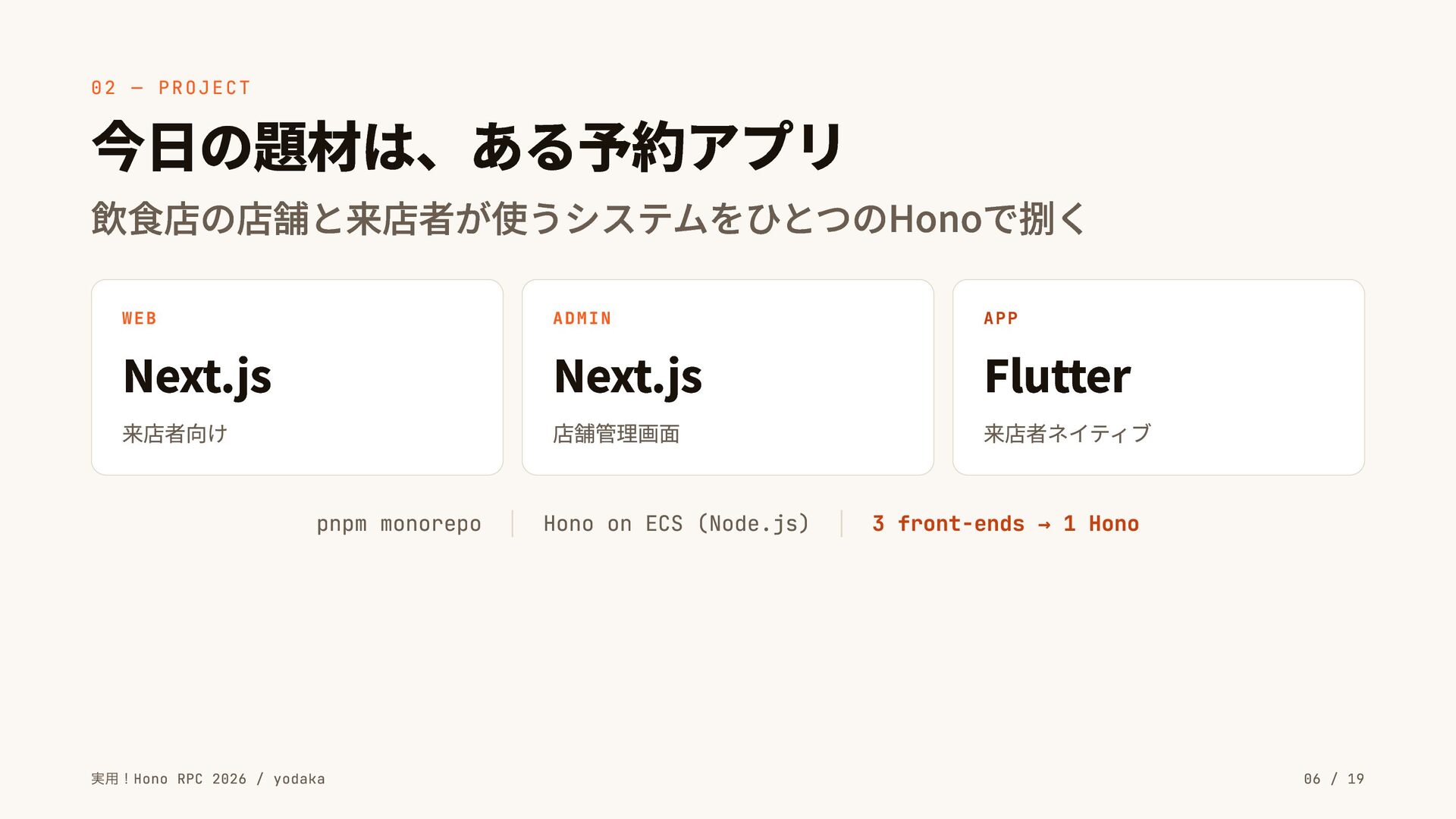Click the arrow in "3 front-ends → 1 Hono"

1044,524
